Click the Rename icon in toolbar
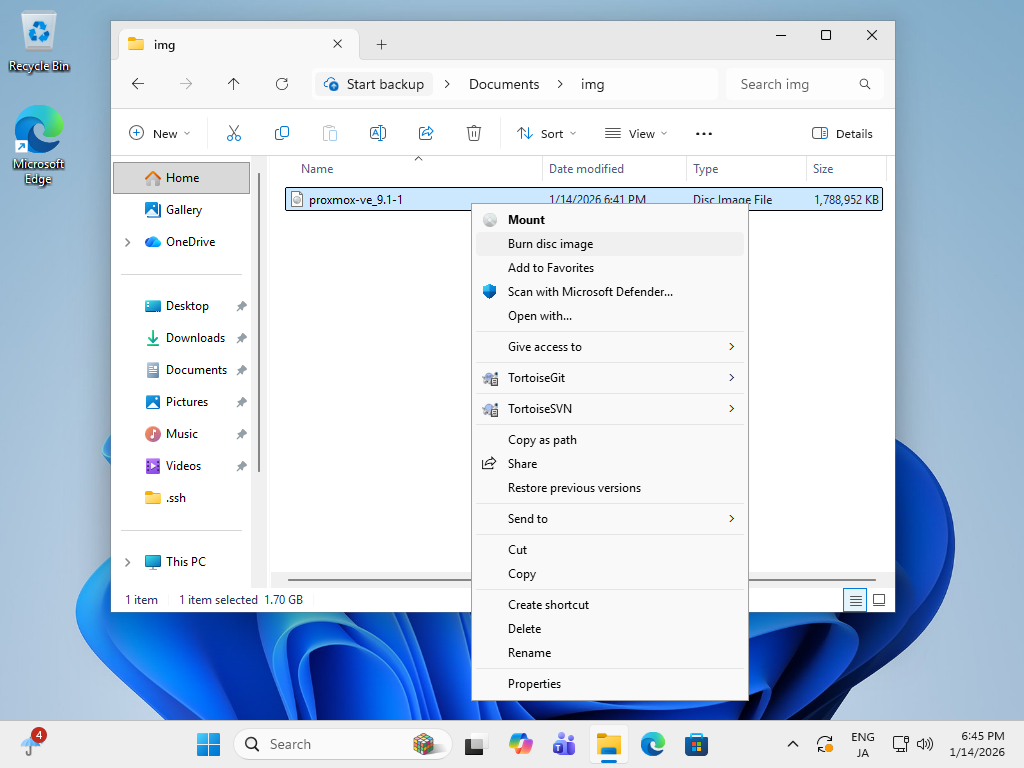 [x=378, y=133]
